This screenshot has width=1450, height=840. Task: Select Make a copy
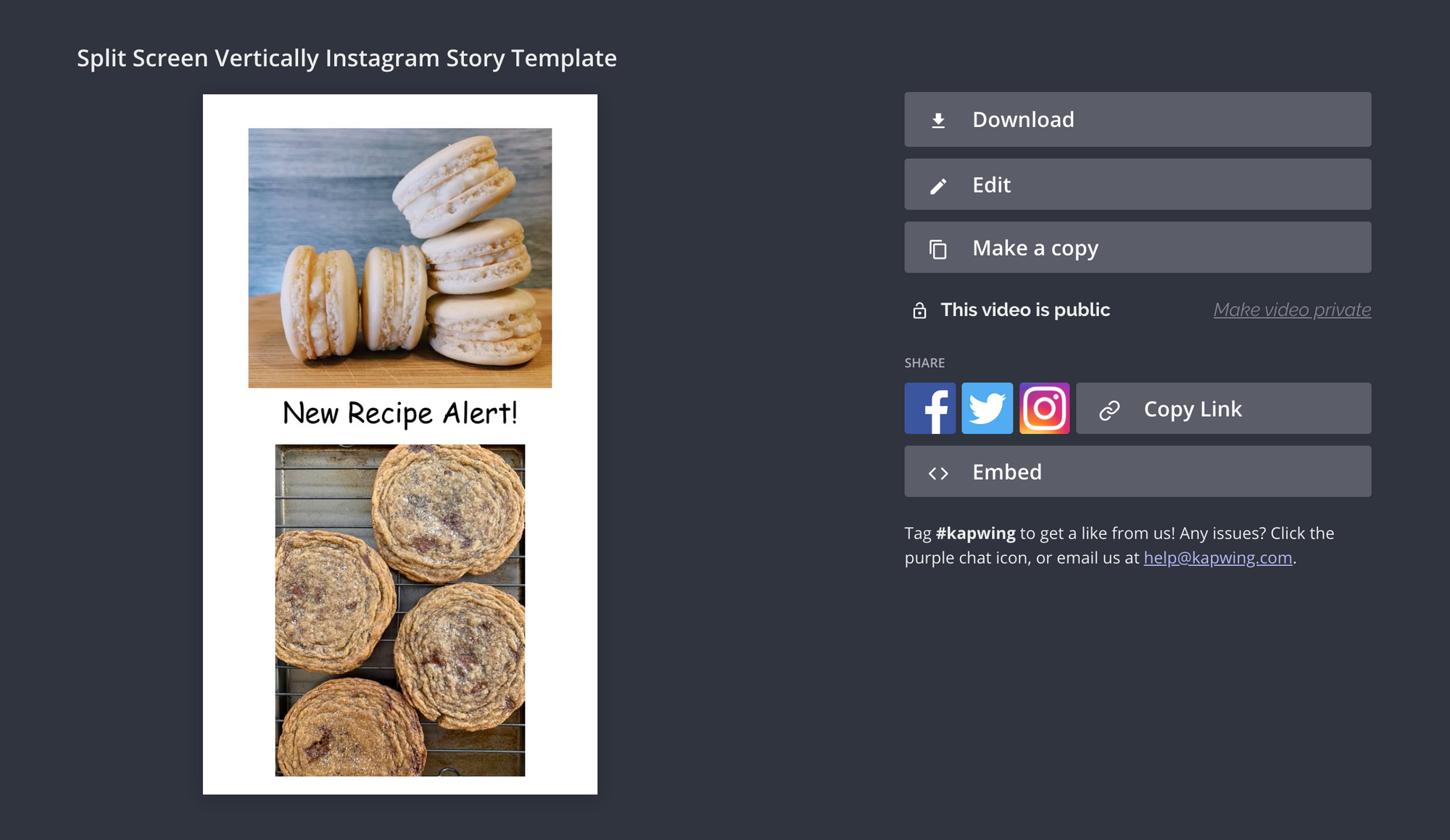pos(1138,247)
